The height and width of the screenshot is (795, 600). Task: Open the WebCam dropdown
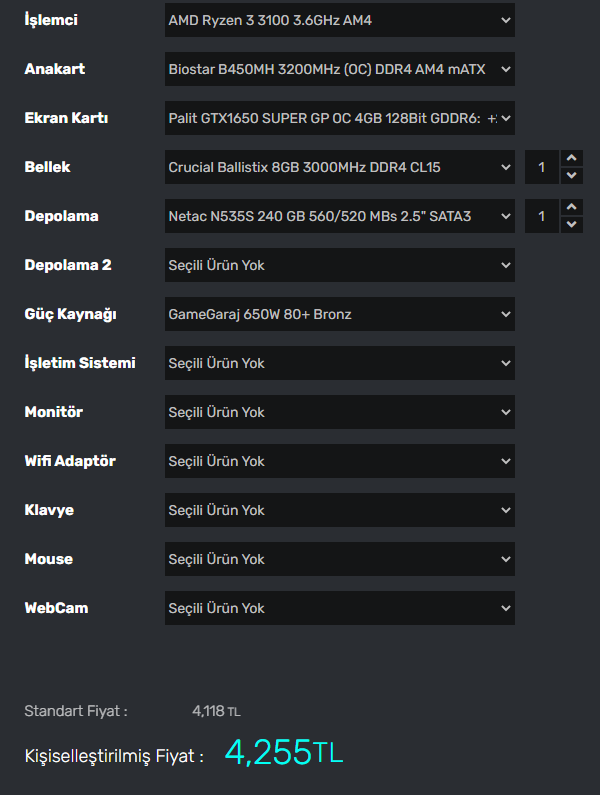point(339,608)
